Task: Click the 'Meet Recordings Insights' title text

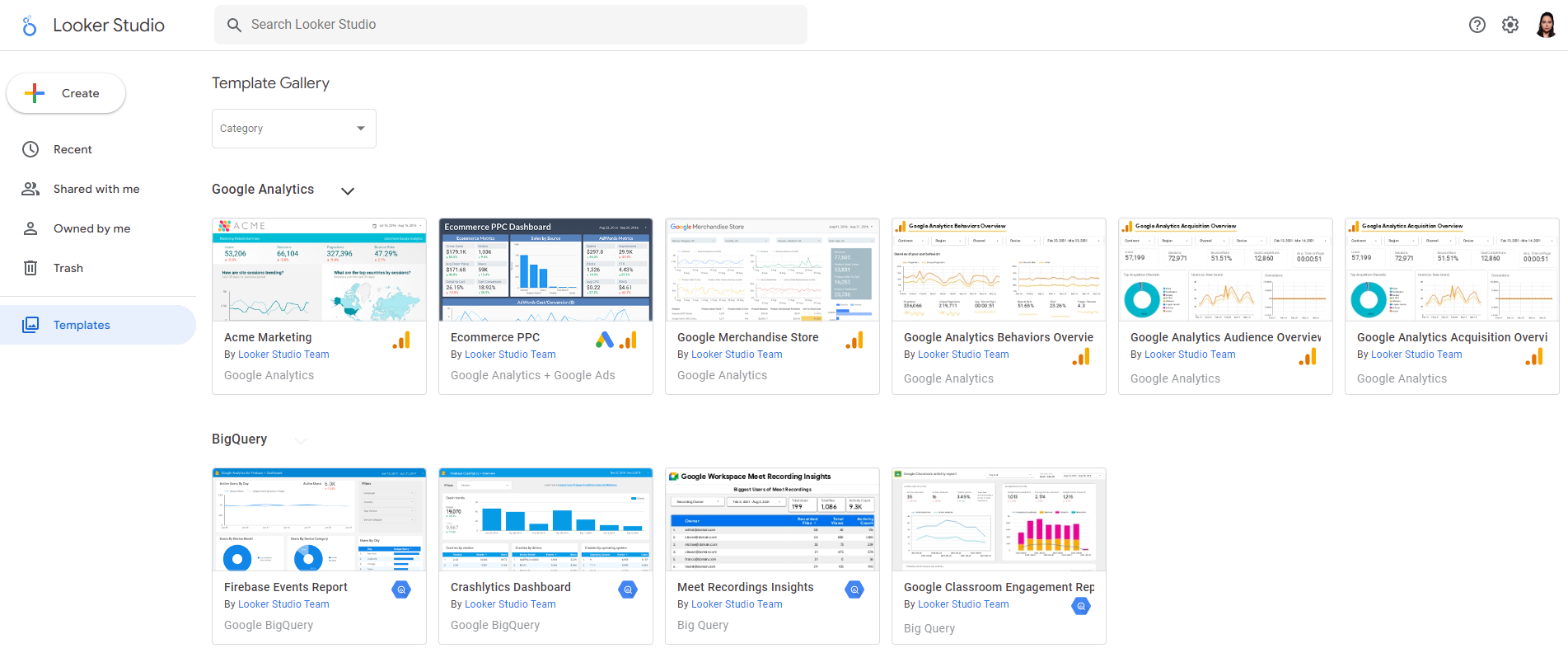Action: 746,587
